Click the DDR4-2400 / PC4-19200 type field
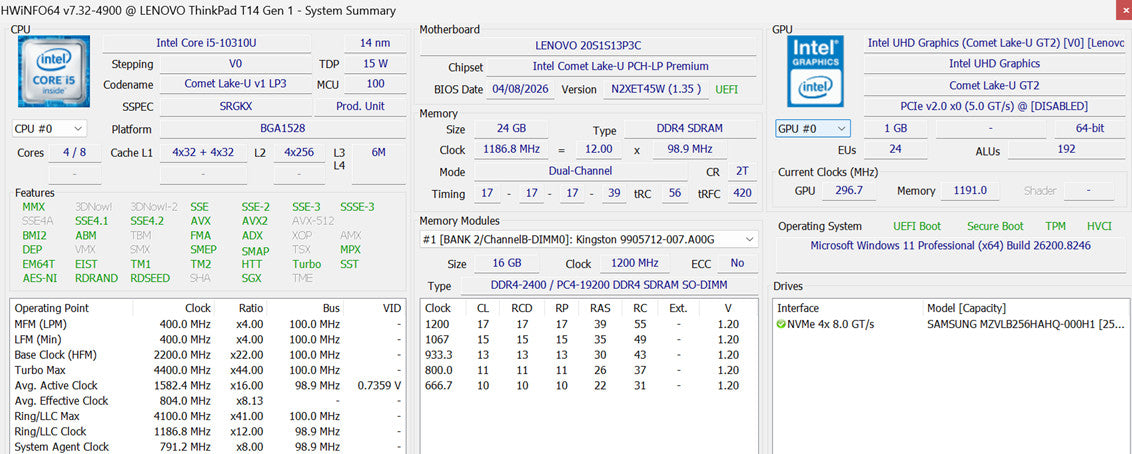 [609, 286]
